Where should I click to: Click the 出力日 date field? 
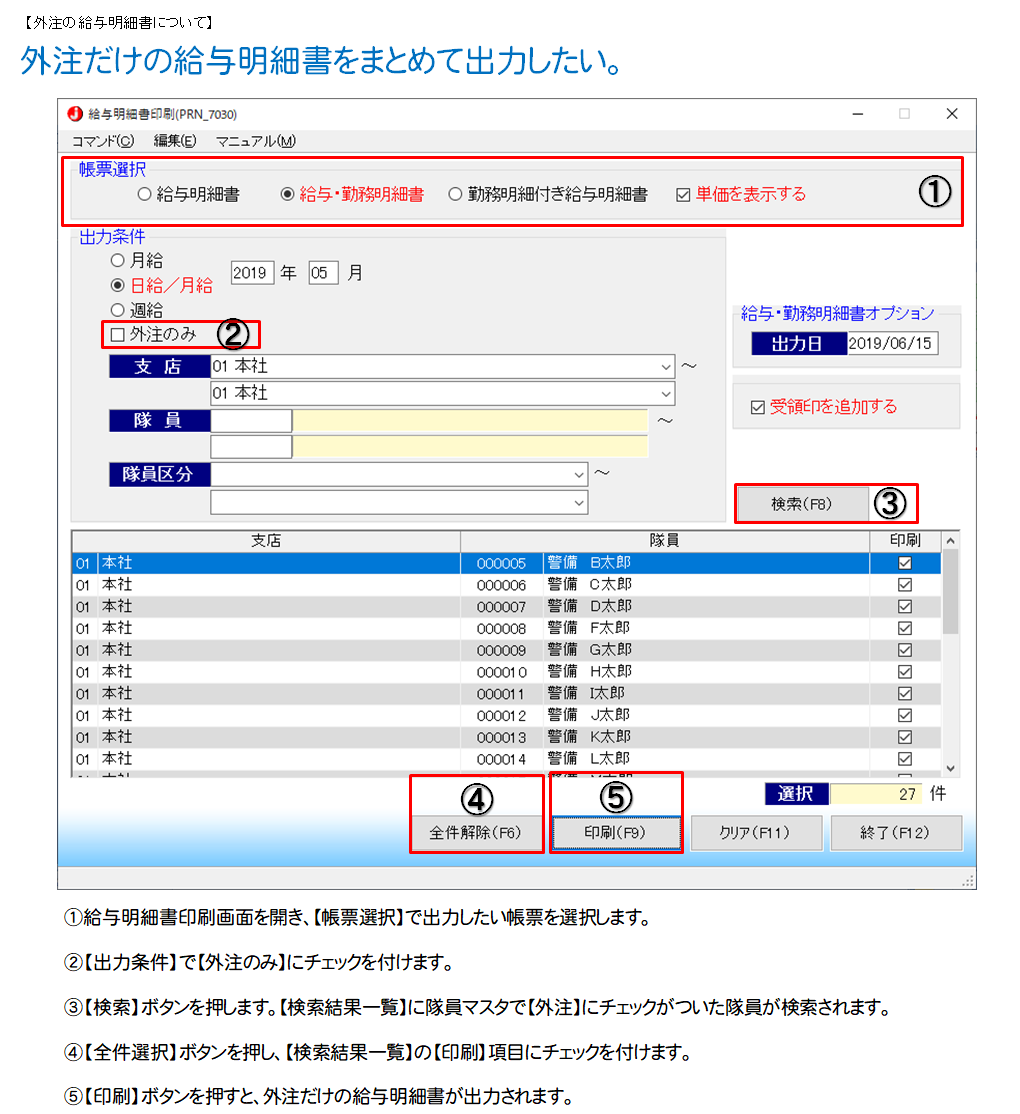tap(892, 344)
